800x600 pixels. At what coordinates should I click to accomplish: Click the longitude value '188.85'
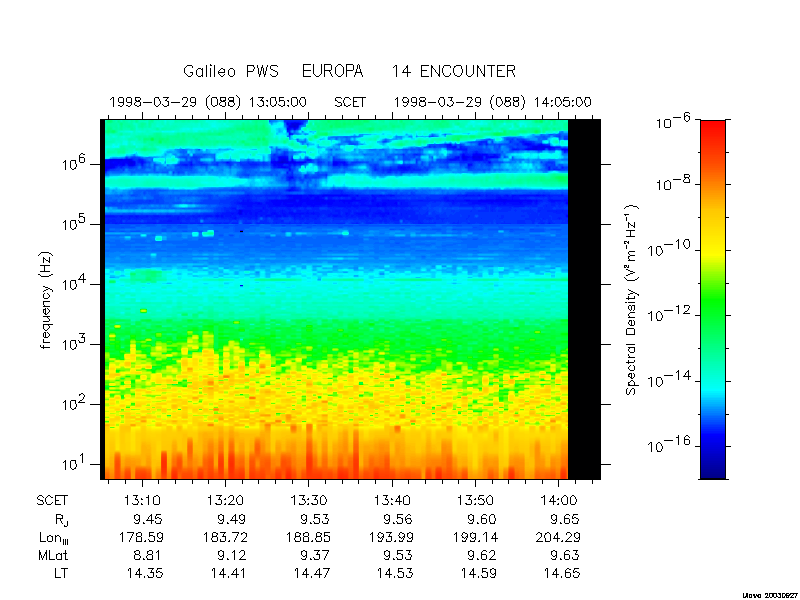(308, 537)
